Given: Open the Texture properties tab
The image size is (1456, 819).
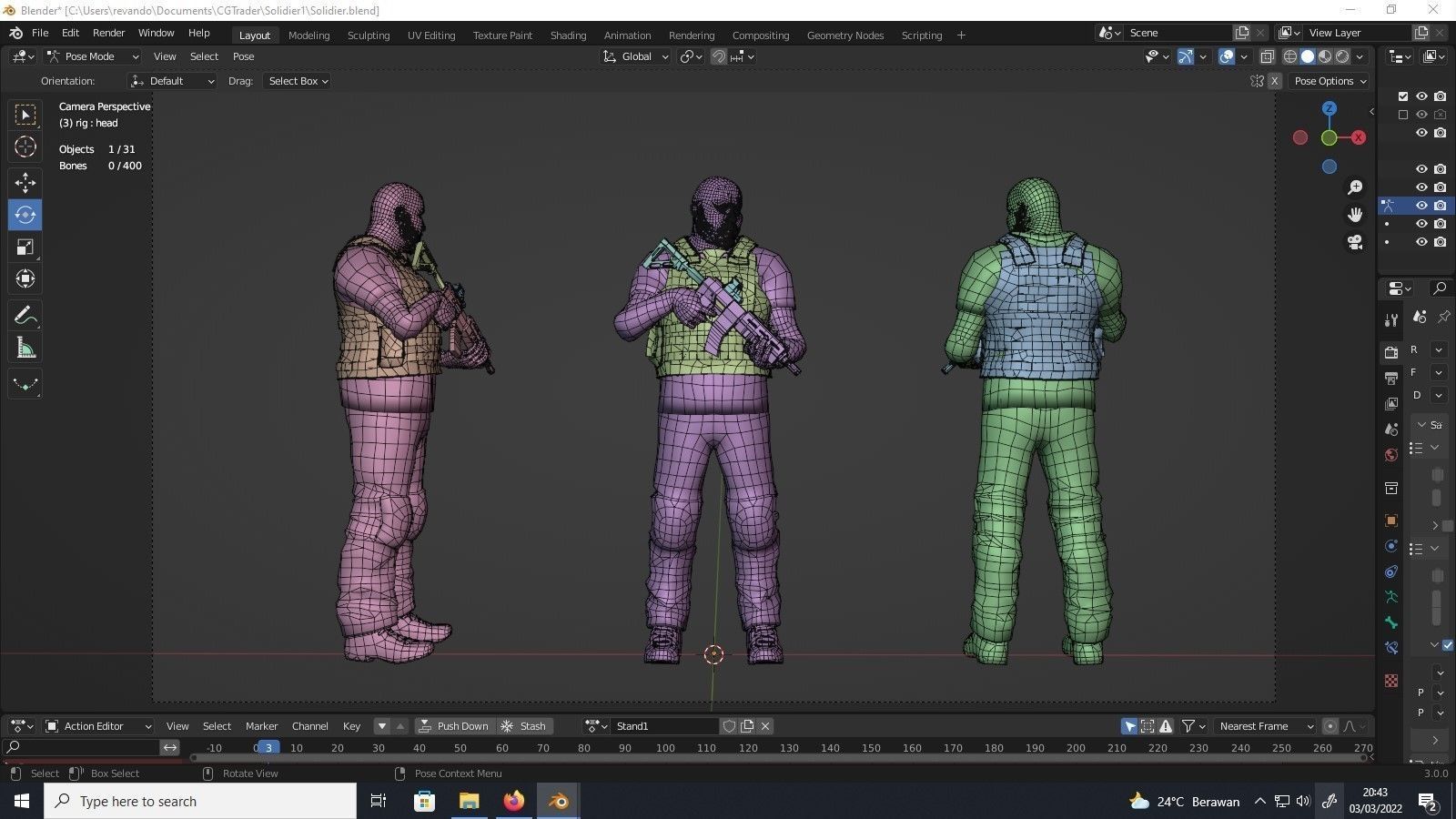Looking at the screenshot, I should click(x=1390, y=681).
